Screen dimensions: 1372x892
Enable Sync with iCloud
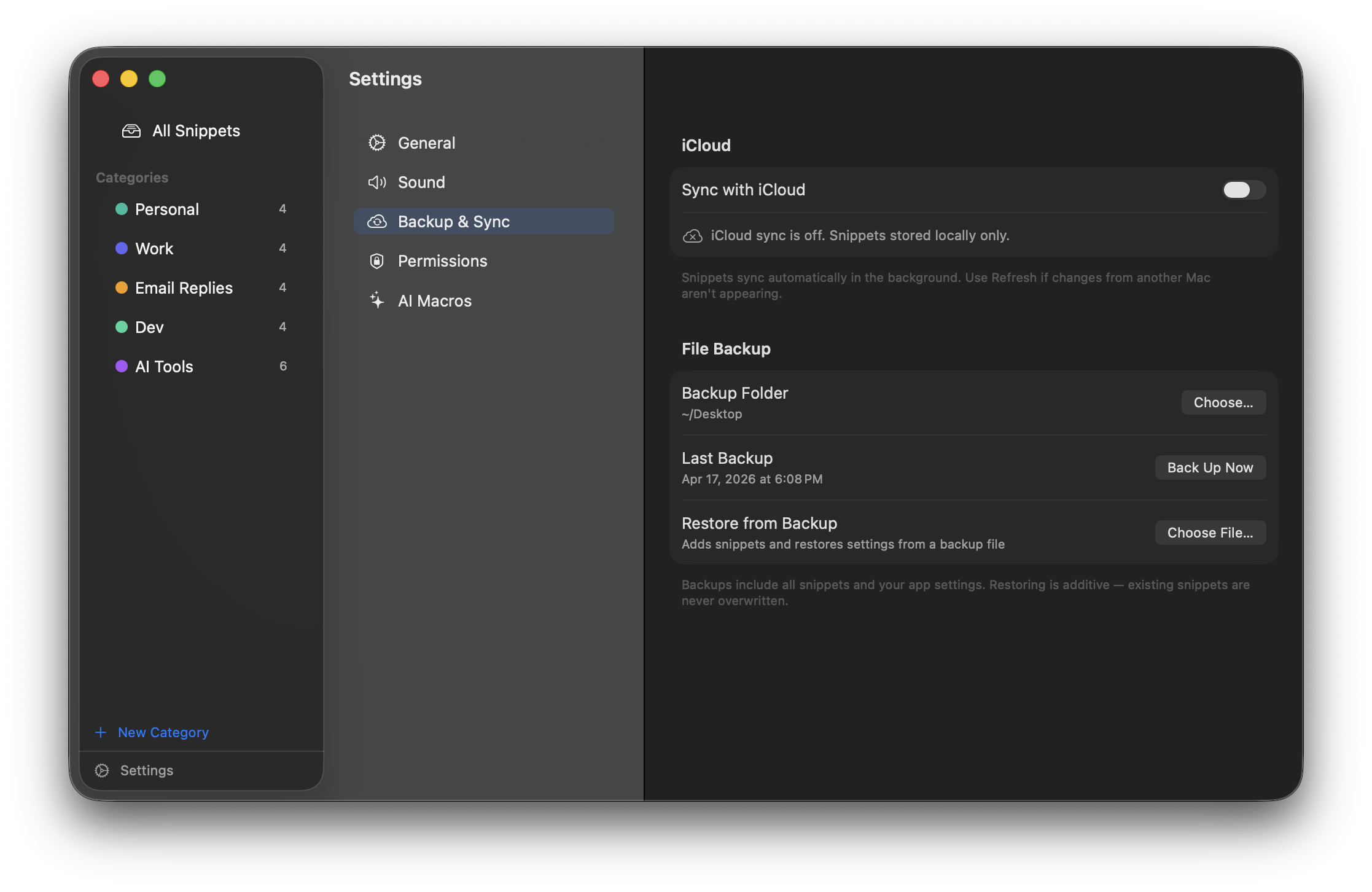1243,190
